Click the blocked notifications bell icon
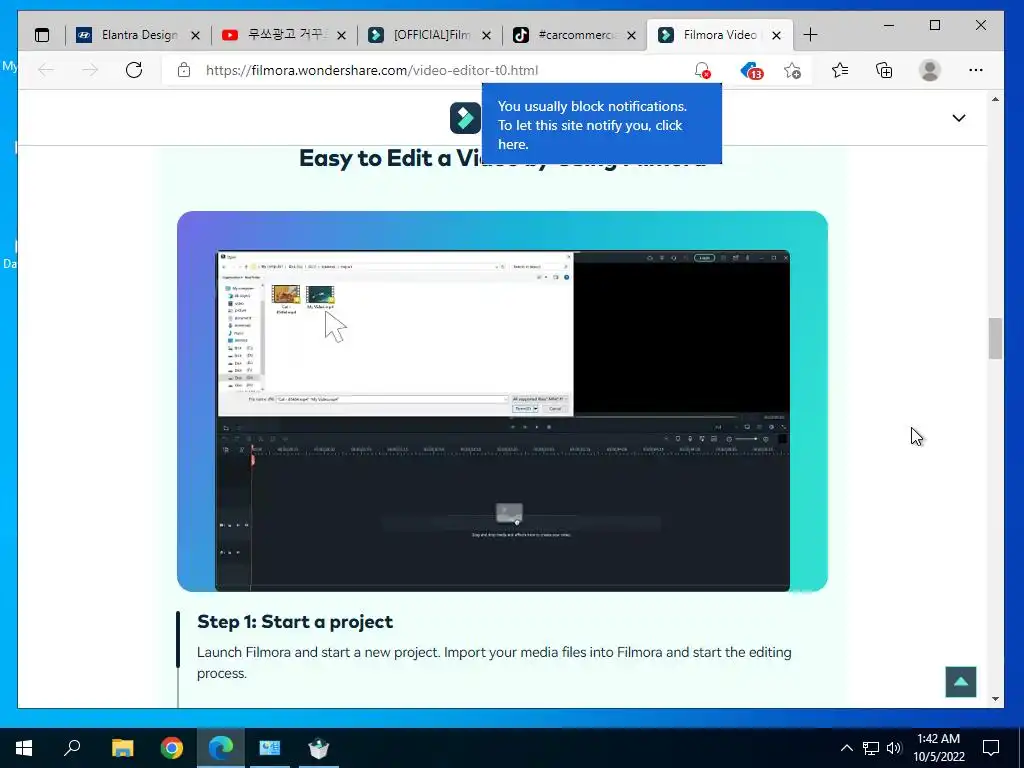 point(703,70)
